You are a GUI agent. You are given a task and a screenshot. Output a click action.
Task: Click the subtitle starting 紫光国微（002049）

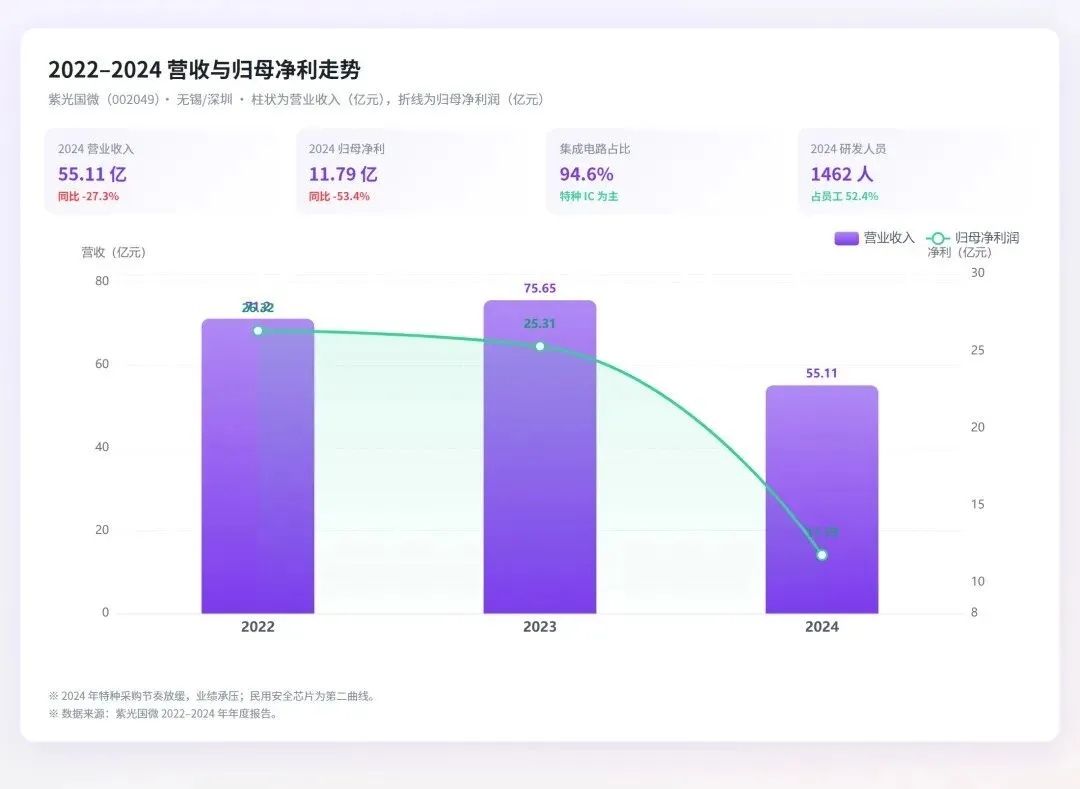(x=295, y=100)
